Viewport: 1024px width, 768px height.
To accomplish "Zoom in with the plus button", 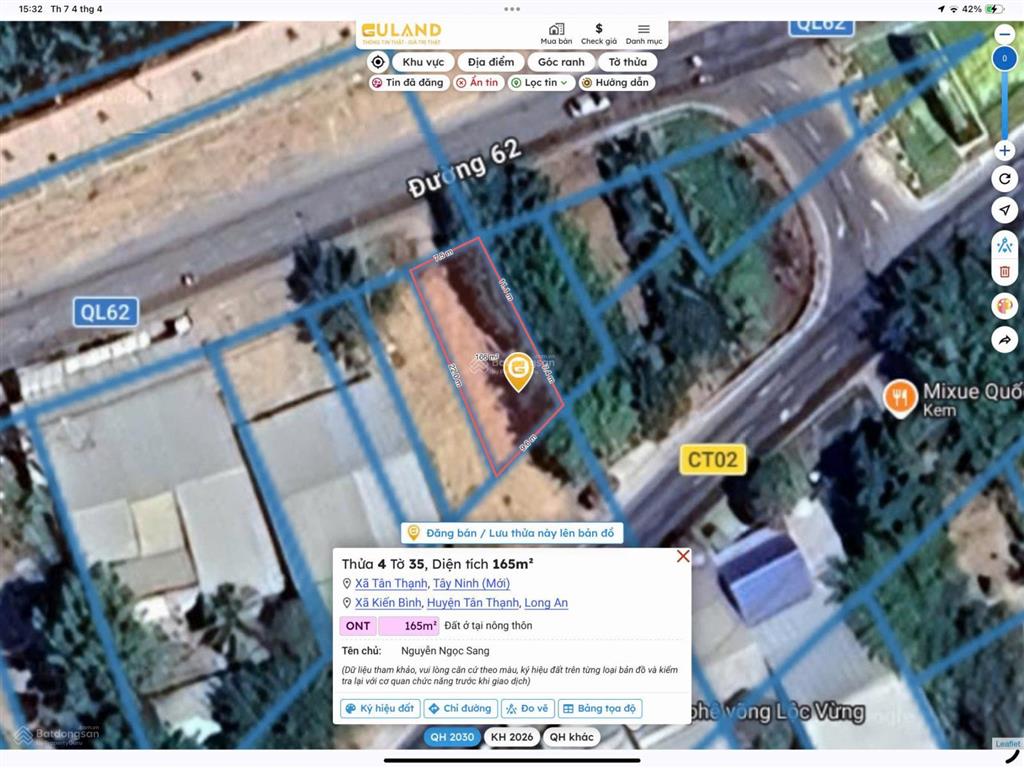I will click(x=1004, y=151).
